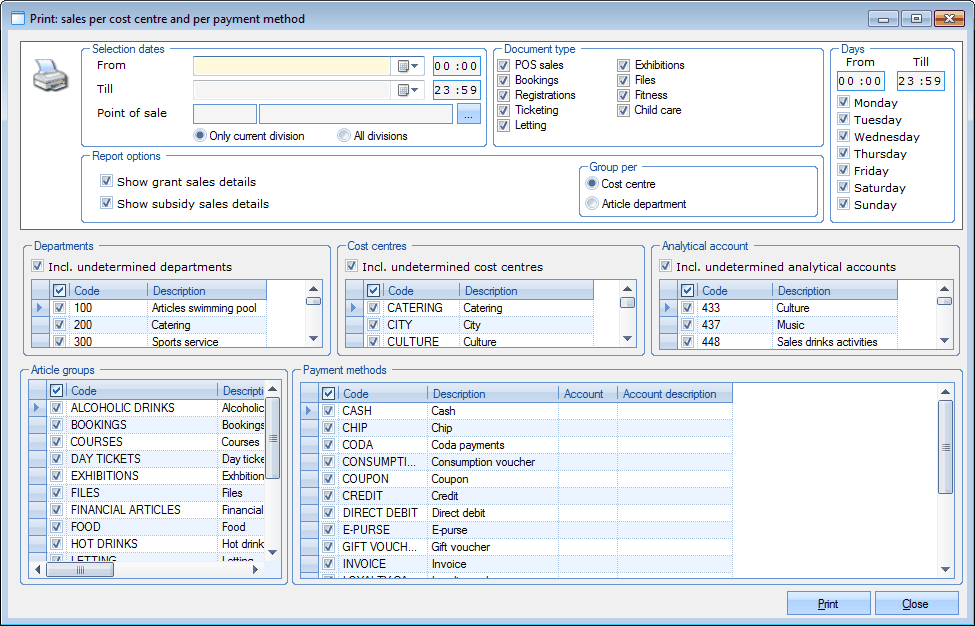
Task: Click the Close button
Action: click(915, 604)
